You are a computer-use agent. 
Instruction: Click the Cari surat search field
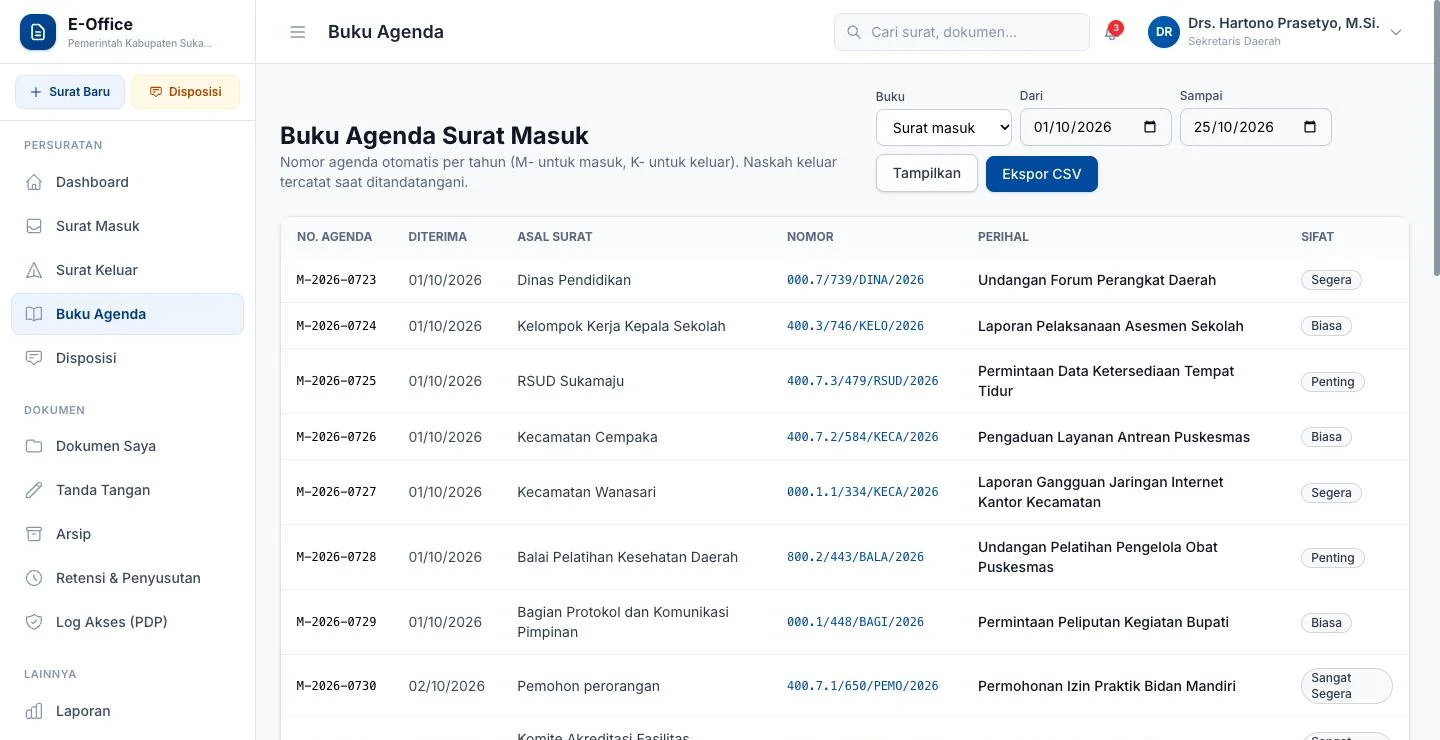[x=962, y=32]
